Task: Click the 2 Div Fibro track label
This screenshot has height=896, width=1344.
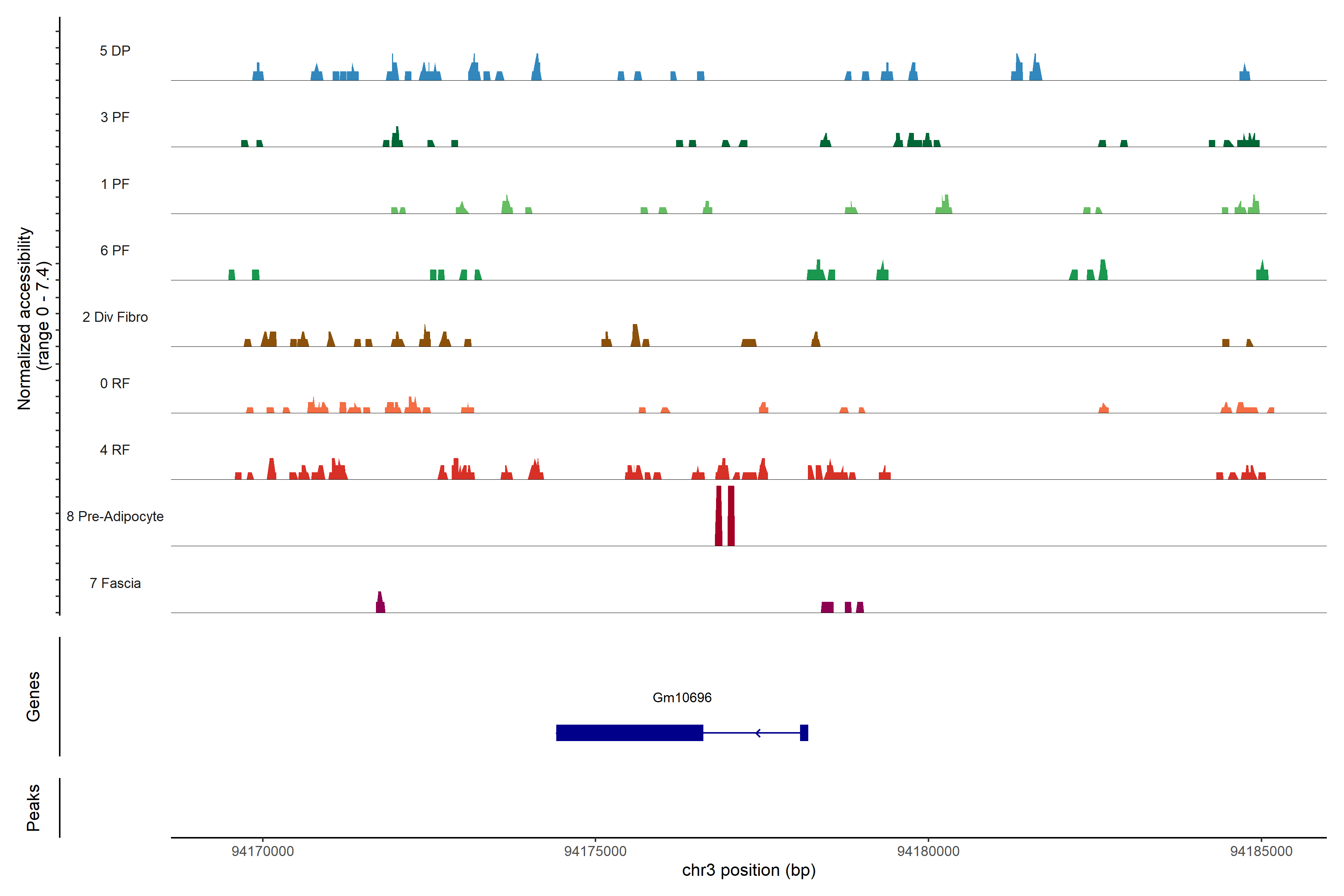Action: [115, 317]
